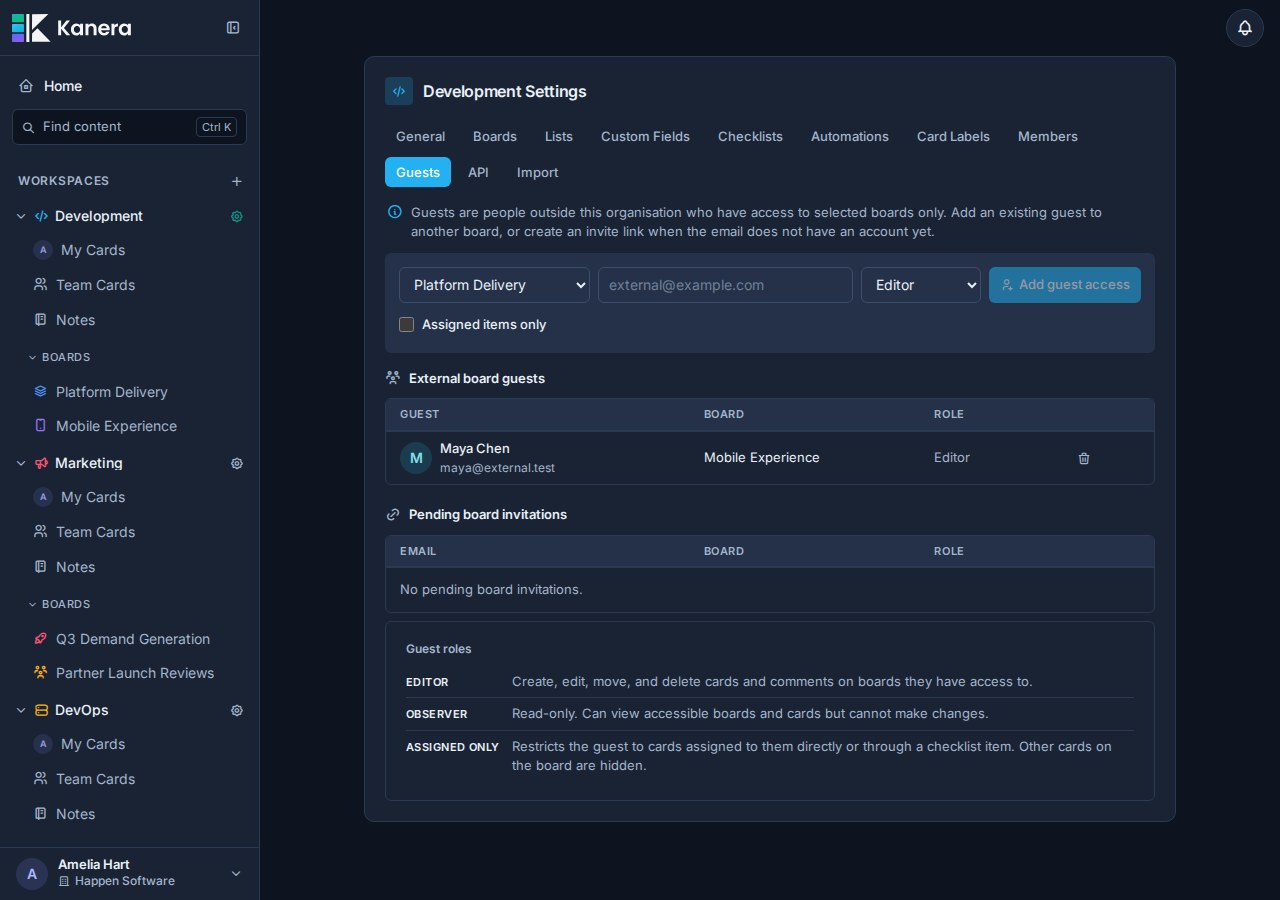The height and width of the screenshot is (900, 1280).
Task: Click Editor role cell for Maya Chen
Action: tap(952, 458)
